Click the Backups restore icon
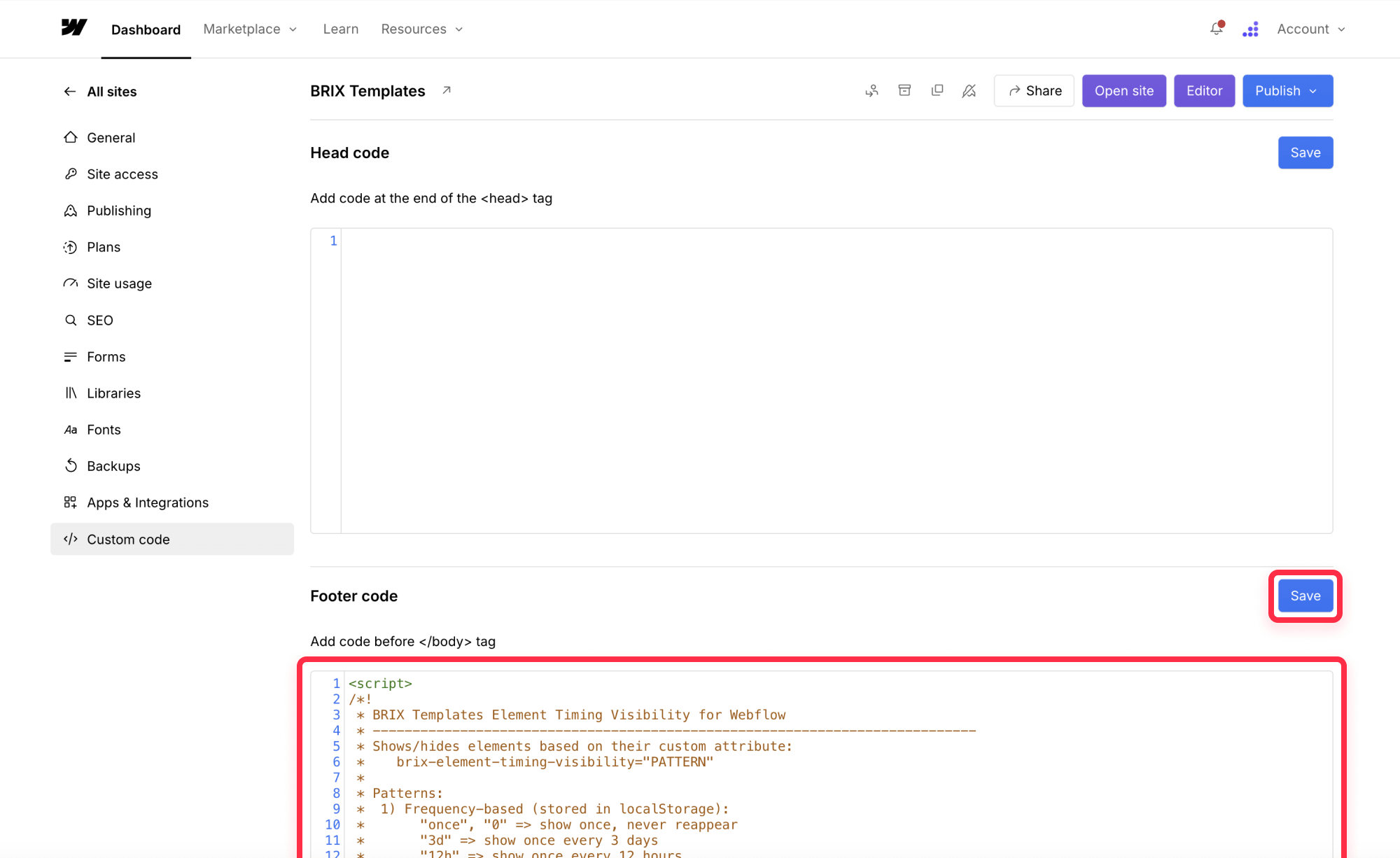 [x=71, y=466]
